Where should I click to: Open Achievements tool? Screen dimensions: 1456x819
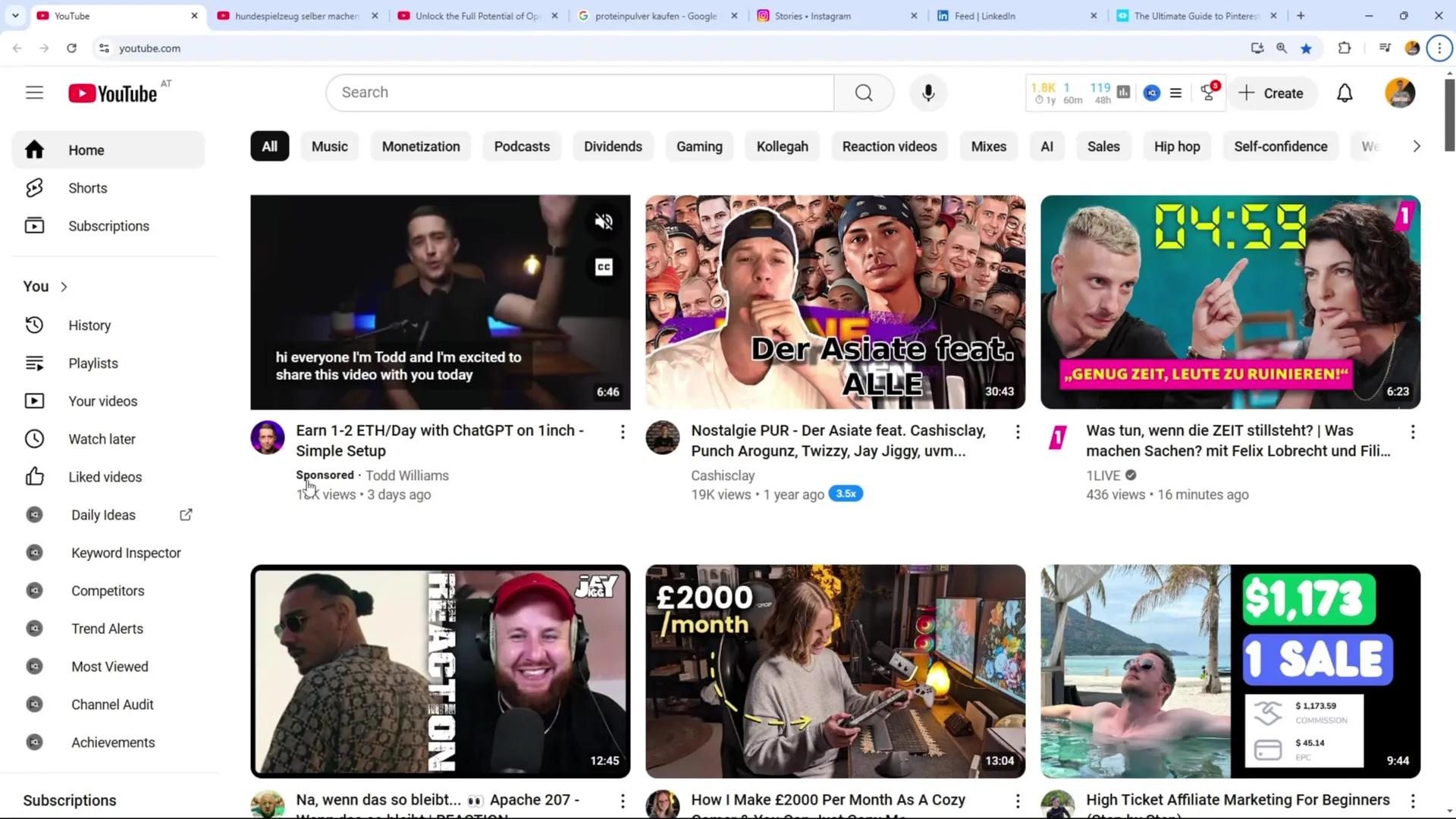(x=108, y=742)
